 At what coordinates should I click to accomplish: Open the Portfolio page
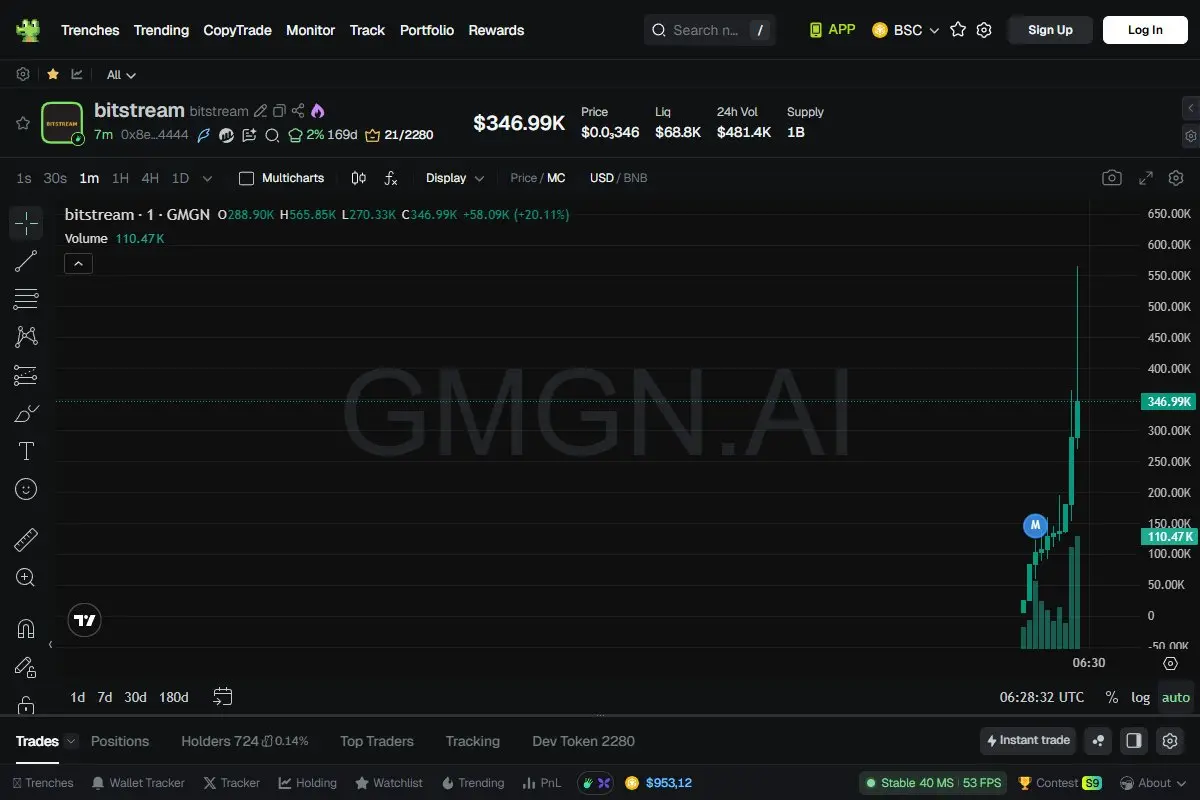point(427,30)
